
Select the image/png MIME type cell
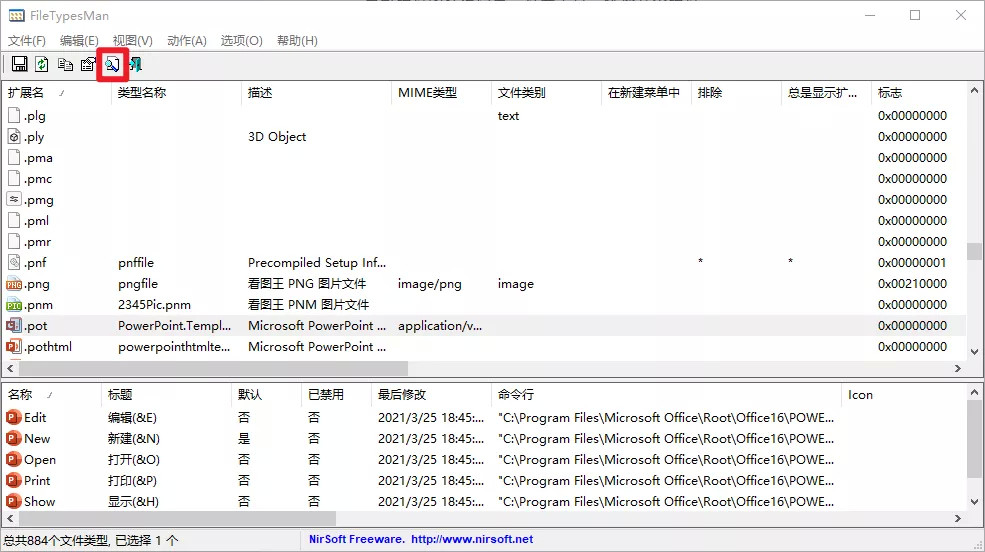pyautogui.click(x=430, y=284)
